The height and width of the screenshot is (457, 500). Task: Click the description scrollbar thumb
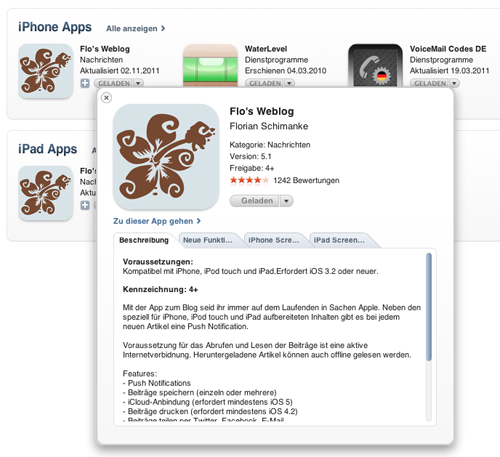pos(429,307)
